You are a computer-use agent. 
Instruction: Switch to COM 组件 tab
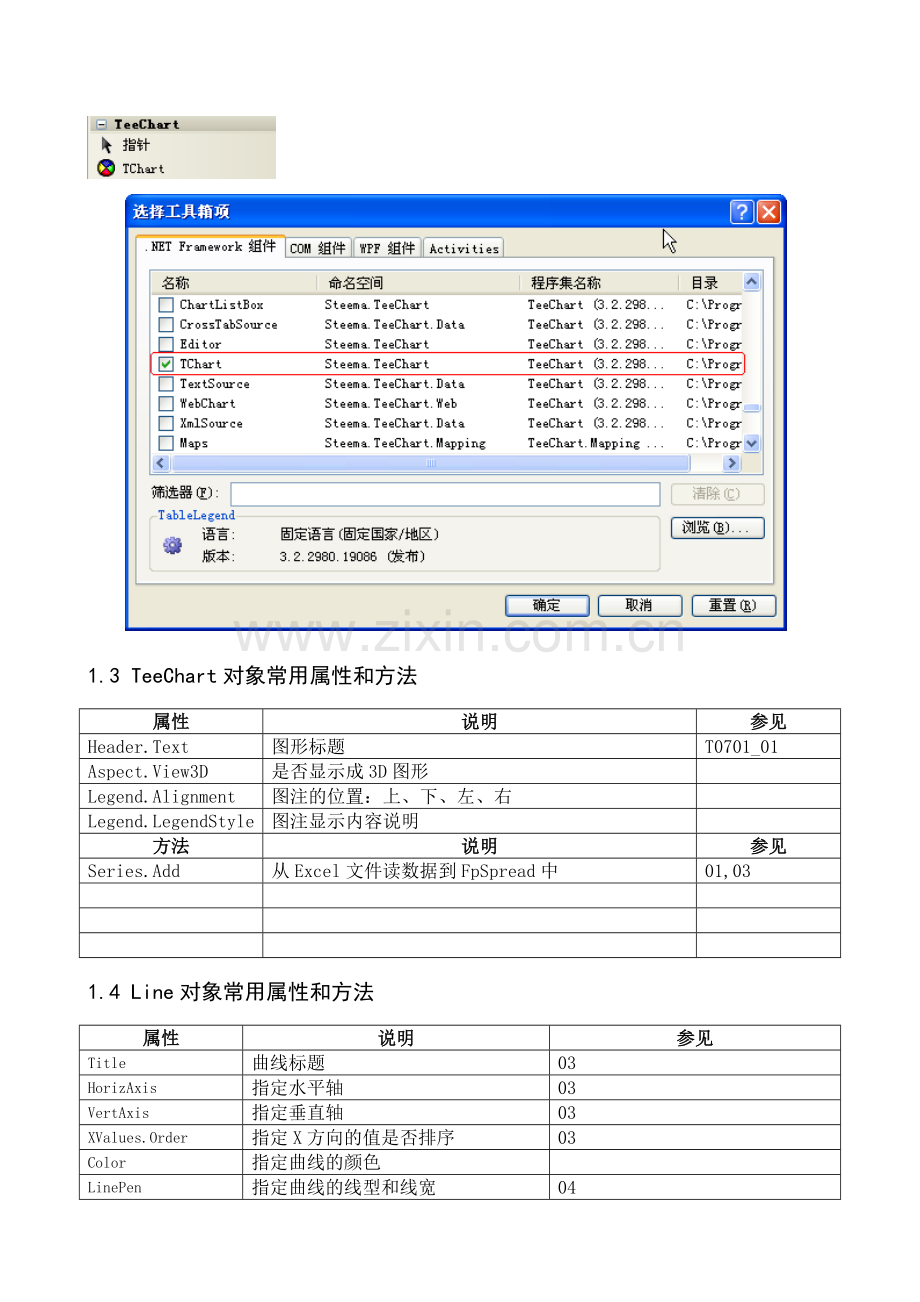click(x=318, y=248)
